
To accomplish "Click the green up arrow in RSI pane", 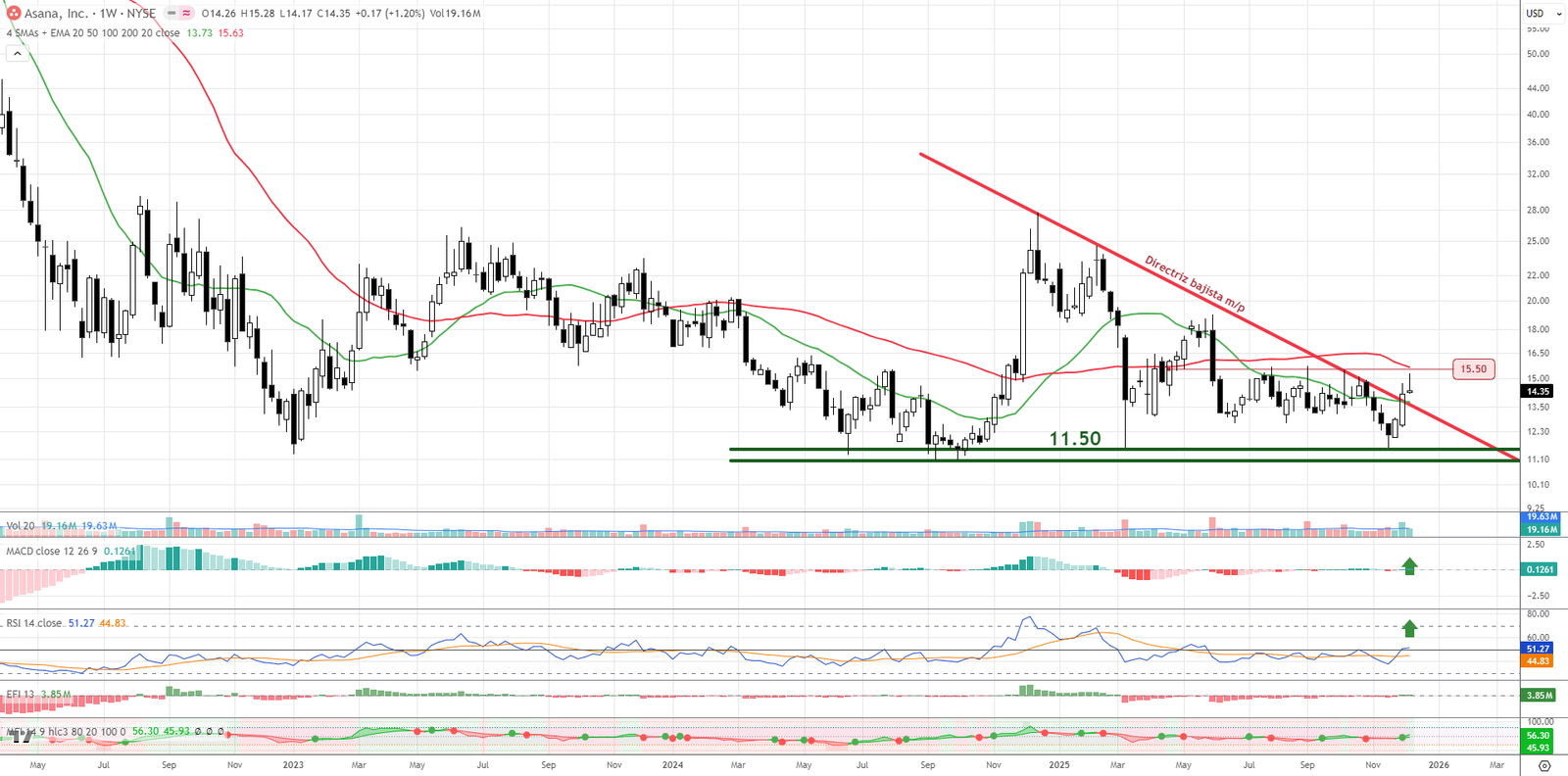I will tap(1409, 628).
